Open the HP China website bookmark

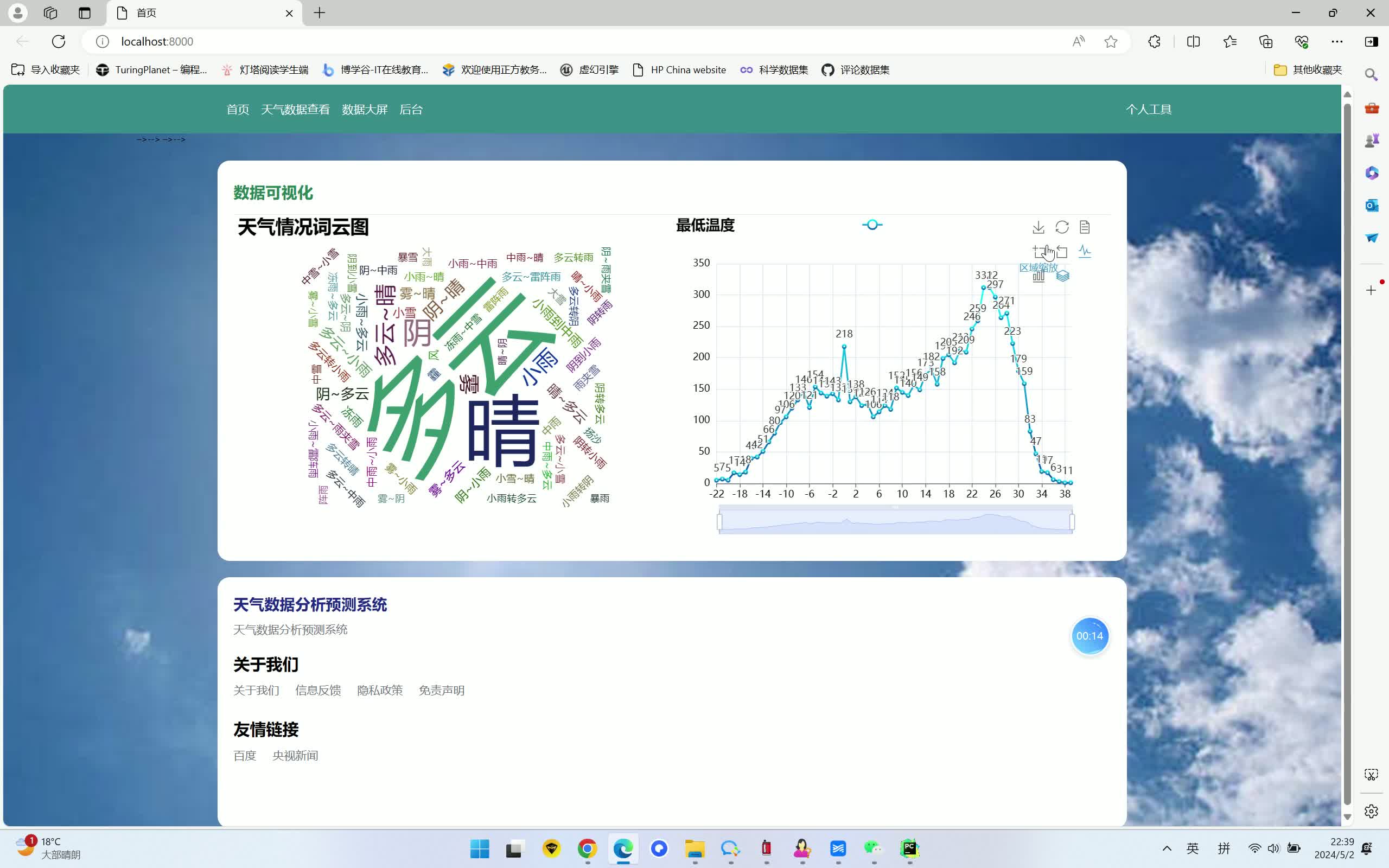679,69
